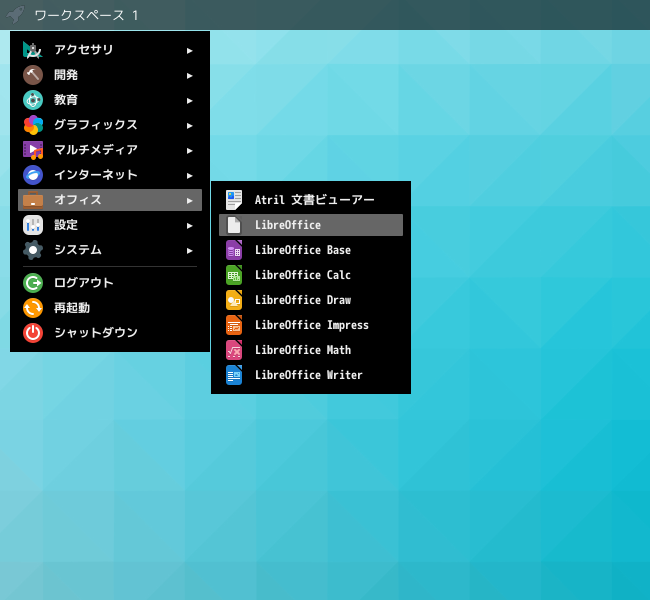Launch Atril 文書ビューアー
Viewport: 650px width, 600px height.
coord(311,200)
